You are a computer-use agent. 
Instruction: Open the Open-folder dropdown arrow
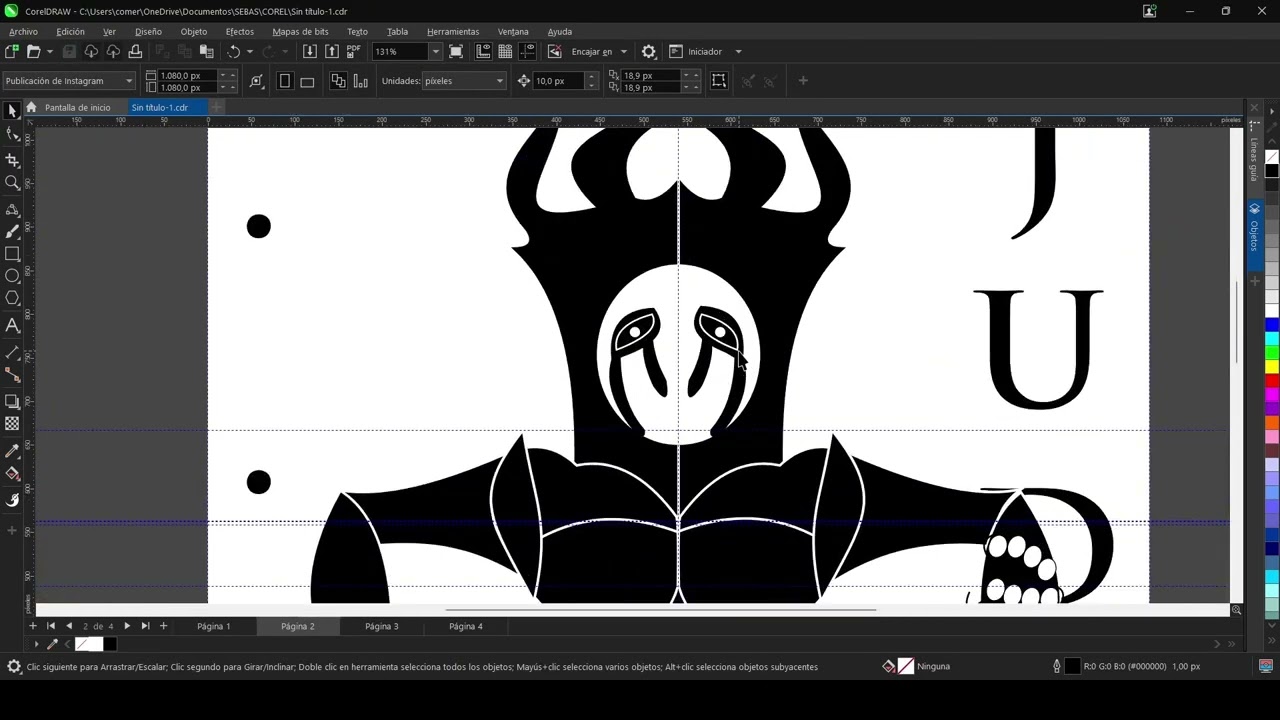pyautogui.click(x=49, y=52)
